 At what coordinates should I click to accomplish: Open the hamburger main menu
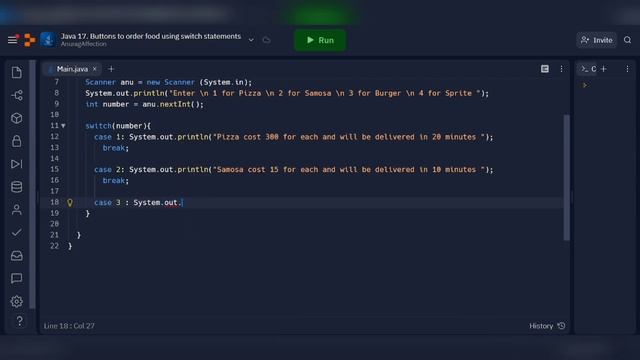(x=13, y=40)
